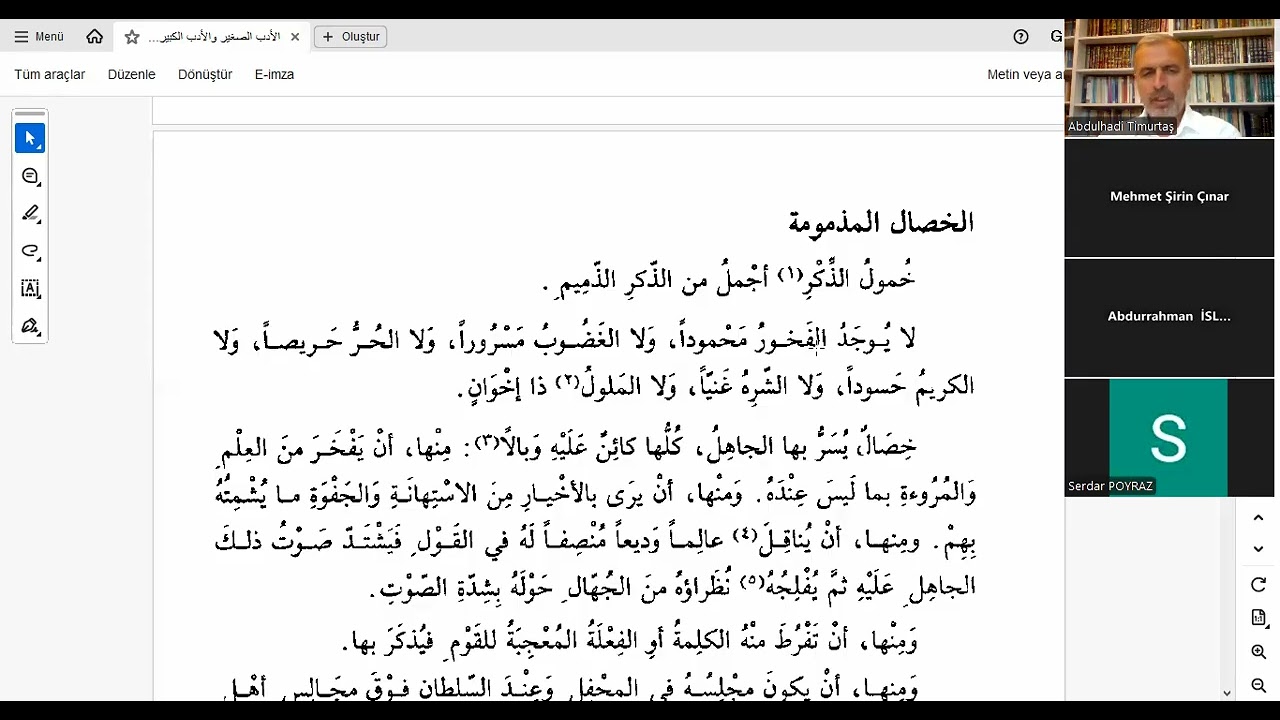1280x720 pixels.
Task: Go to previous page arrow up
Action: [x=1259, y=518]
